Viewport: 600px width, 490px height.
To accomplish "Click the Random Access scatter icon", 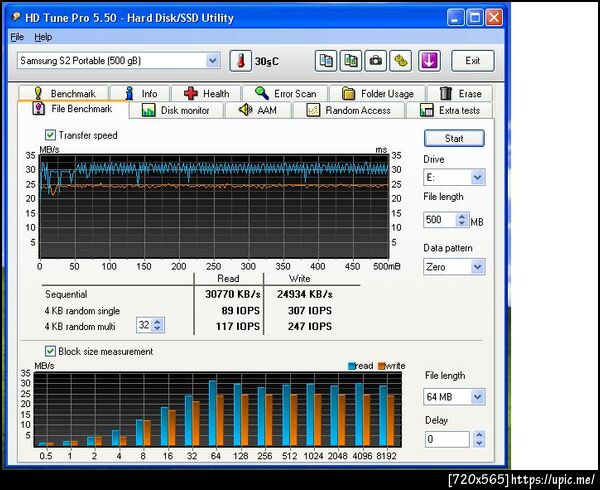I will 313,110.
